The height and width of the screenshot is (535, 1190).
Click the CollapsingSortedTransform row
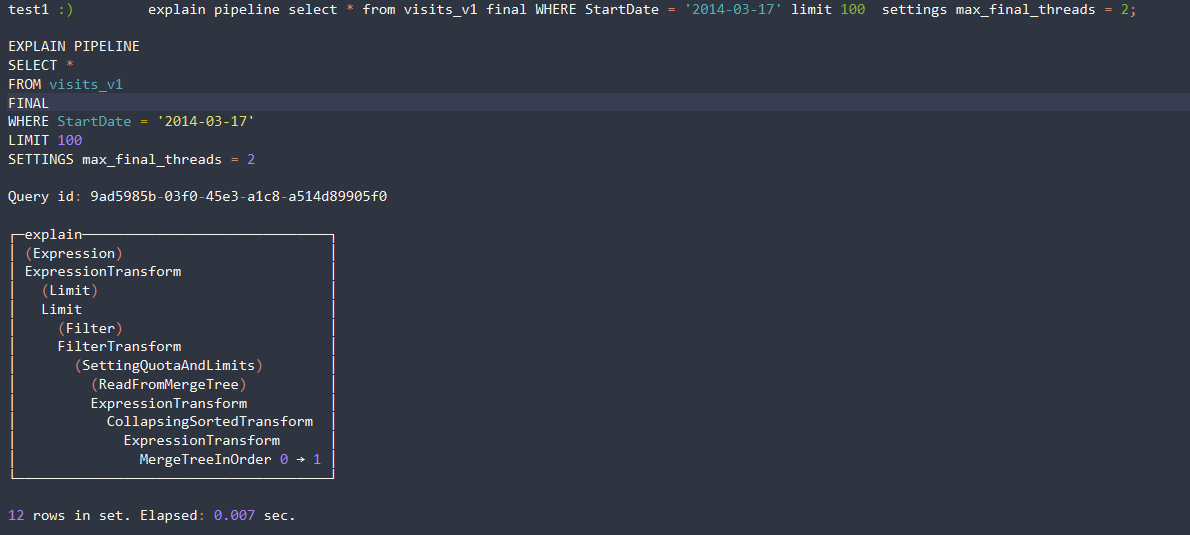coord(210,422)
